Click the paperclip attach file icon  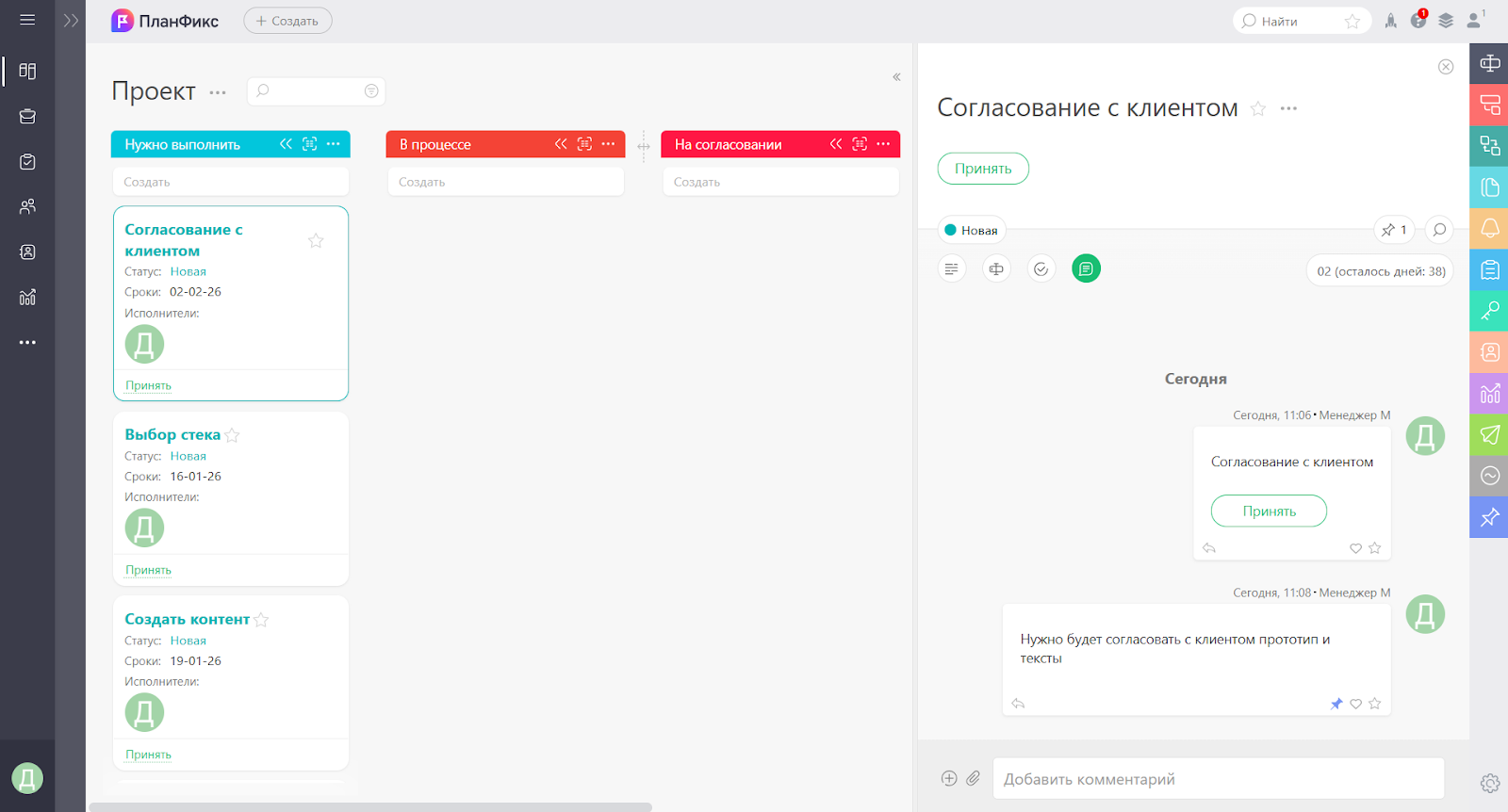click(973, 778)
